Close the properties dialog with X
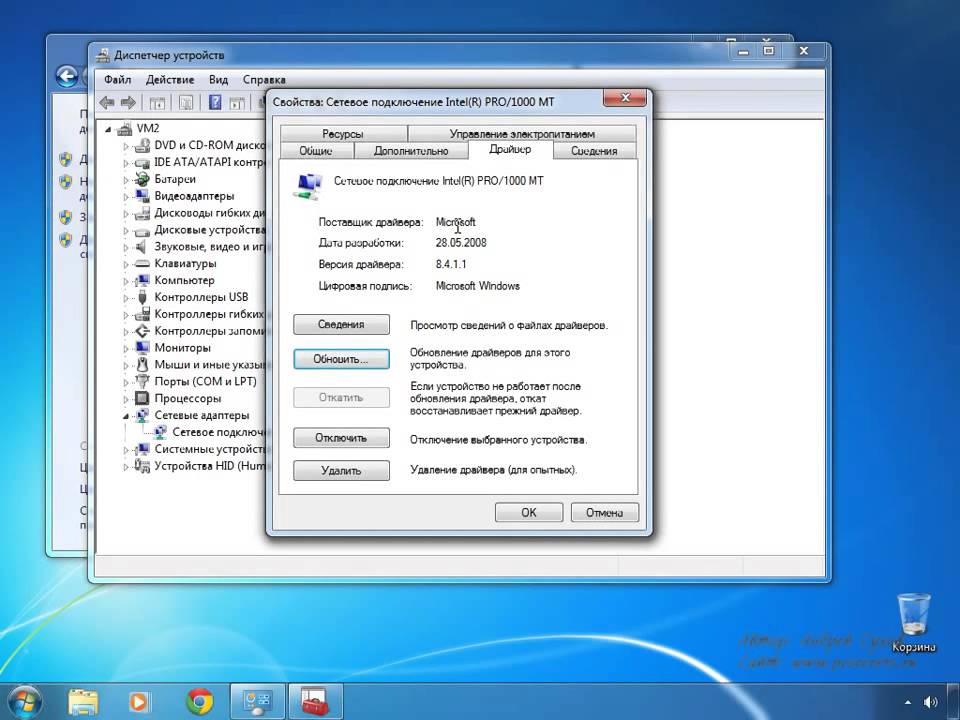The image size is (960, 720). [624, 97]
